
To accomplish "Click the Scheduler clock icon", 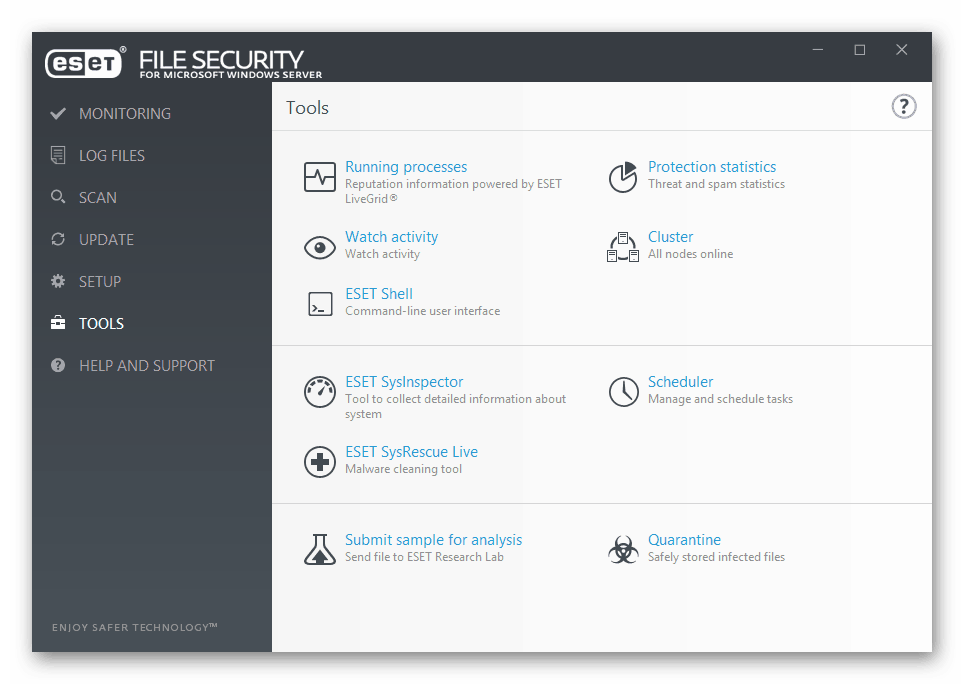I will pos(623,391).
